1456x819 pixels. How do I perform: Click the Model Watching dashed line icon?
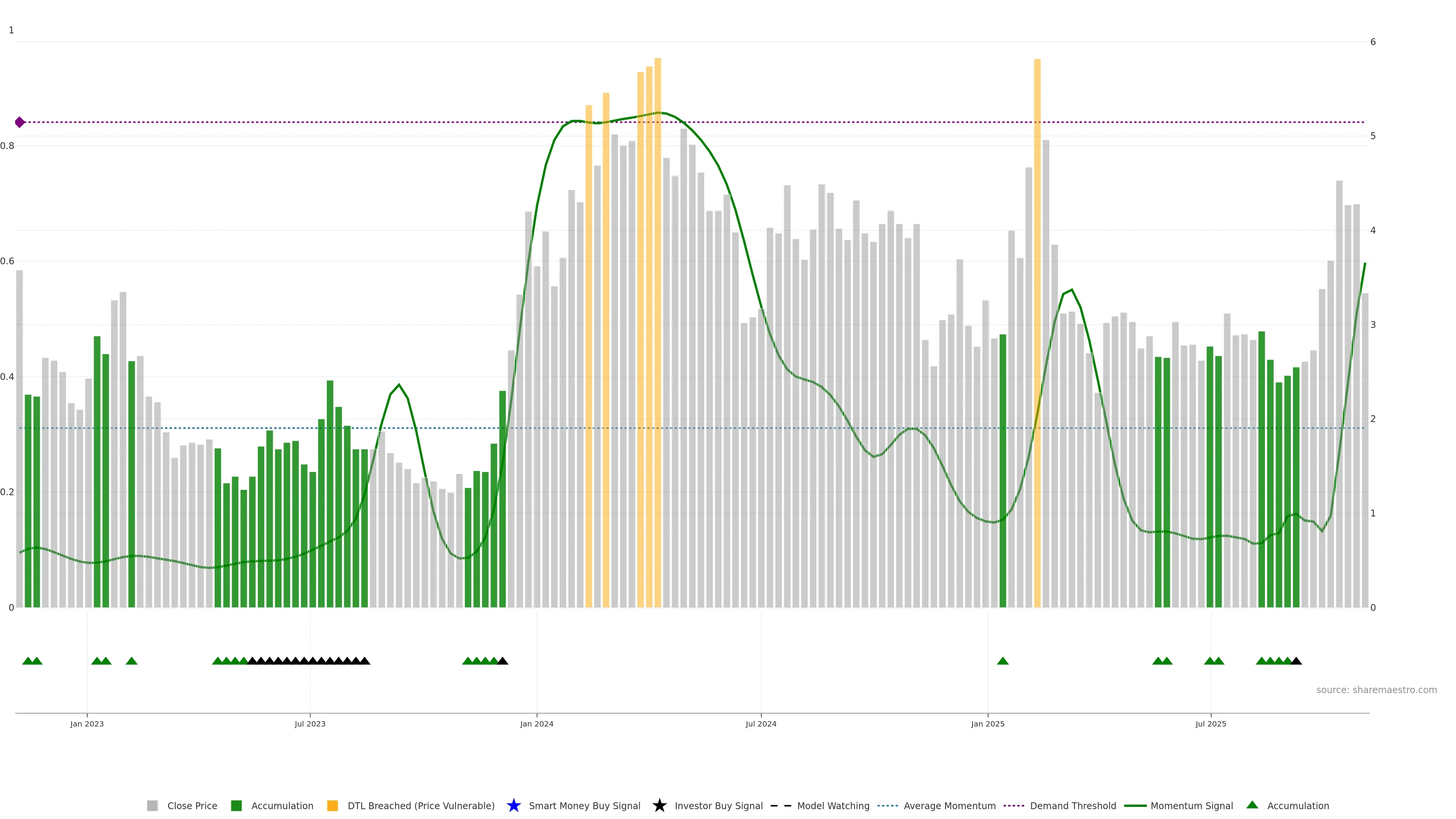[x=781, y=805]
